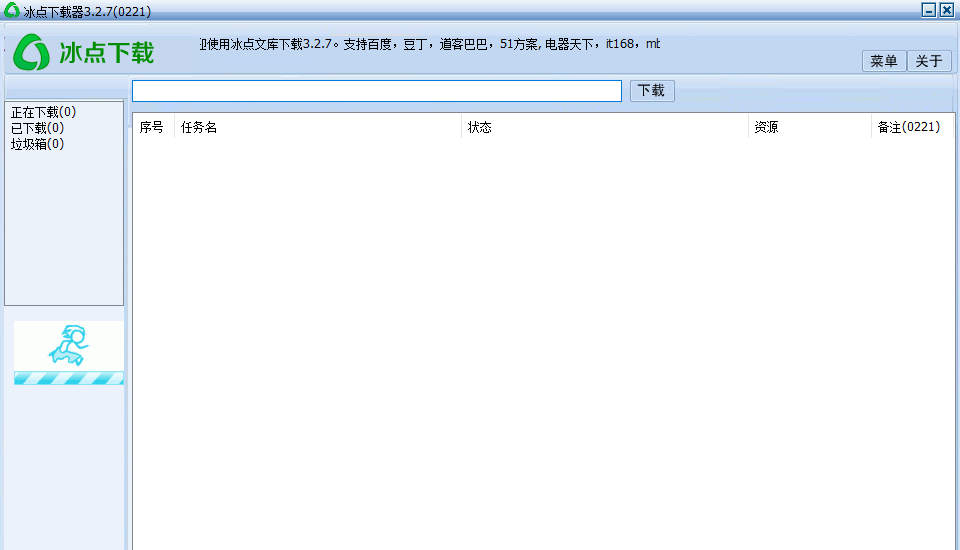Close the 冰点下载器 window

[x=946, y=10]
